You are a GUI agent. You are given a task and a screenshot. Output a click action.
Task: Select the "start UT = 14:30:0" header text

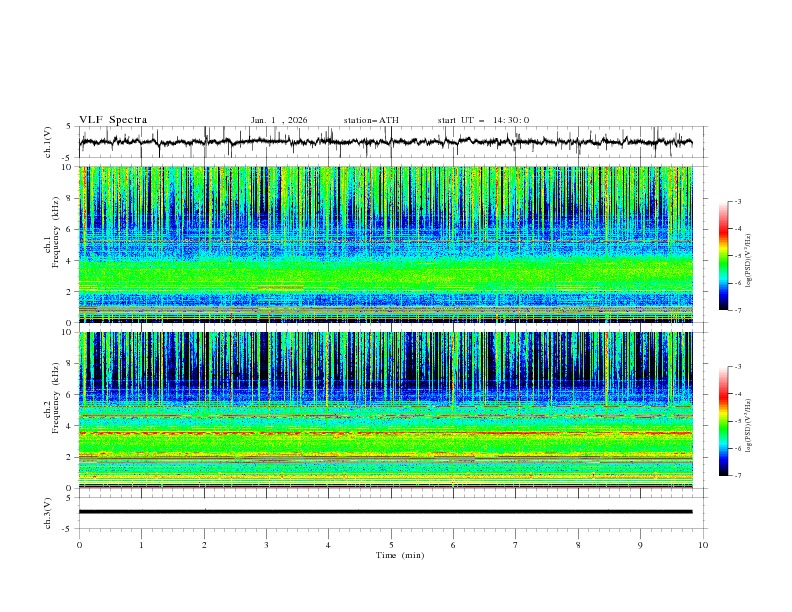coord(483,120)
